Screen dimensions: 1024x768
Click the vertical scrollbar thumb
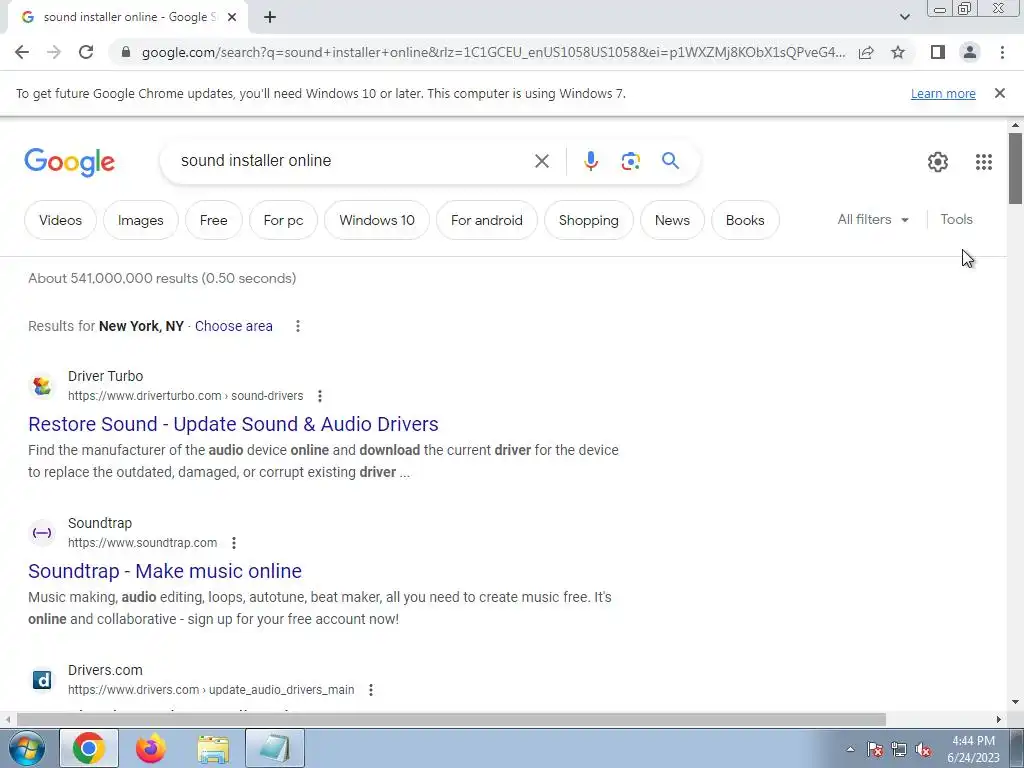click(1015, 168)
